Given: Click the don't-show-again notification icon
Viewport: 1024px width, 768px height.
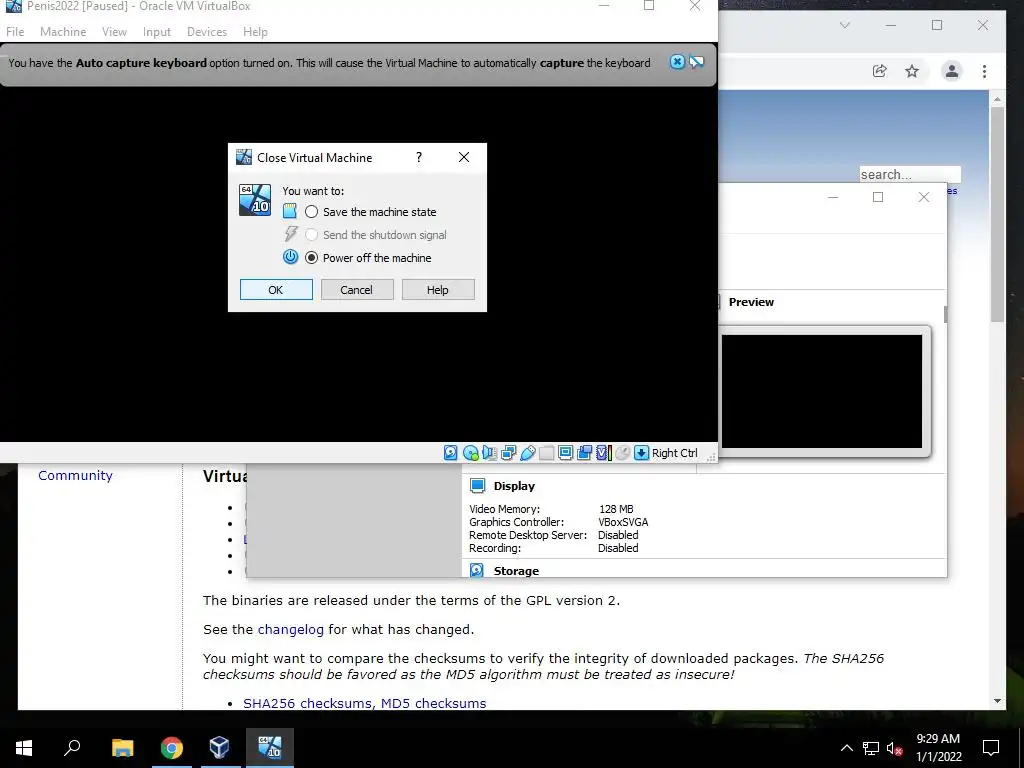Looking at the screenshot, I should point(697,62).
